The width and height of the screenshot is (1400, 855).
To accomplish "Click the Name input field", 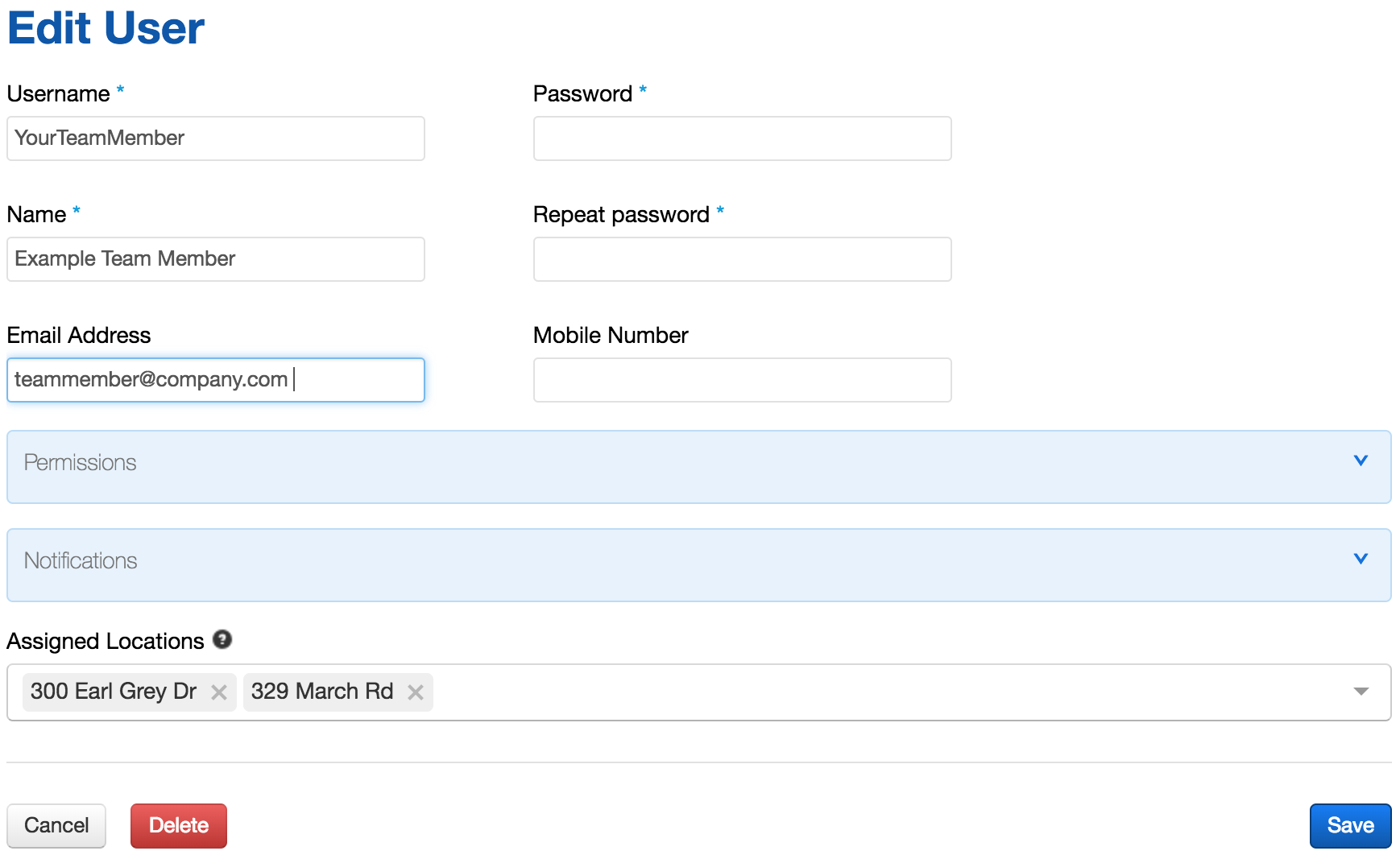I will [216, 259].
